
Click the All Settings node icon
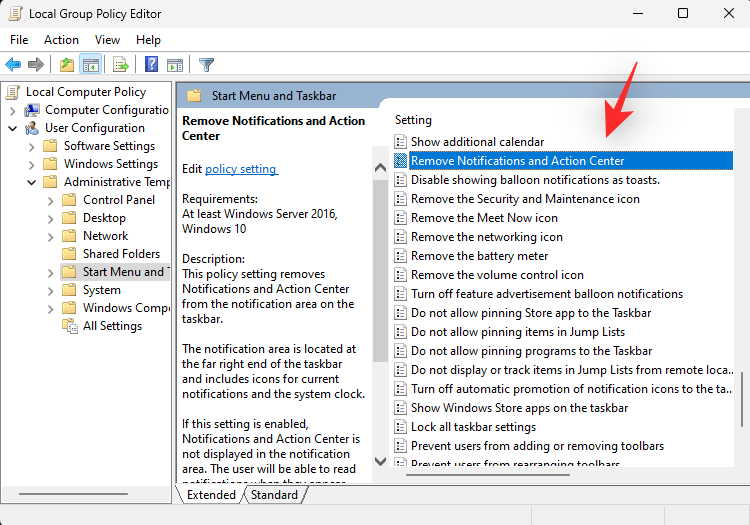coord(70,326)
